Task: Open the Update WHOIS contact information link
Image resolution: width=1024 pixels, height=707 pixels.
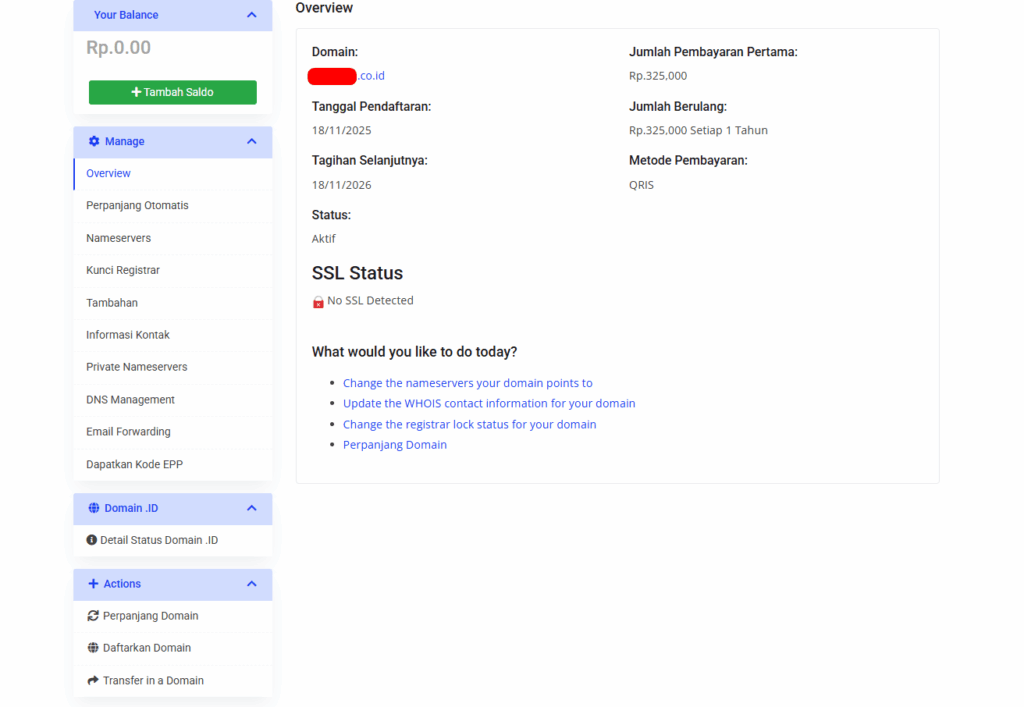Action: (x=489, y=404)
